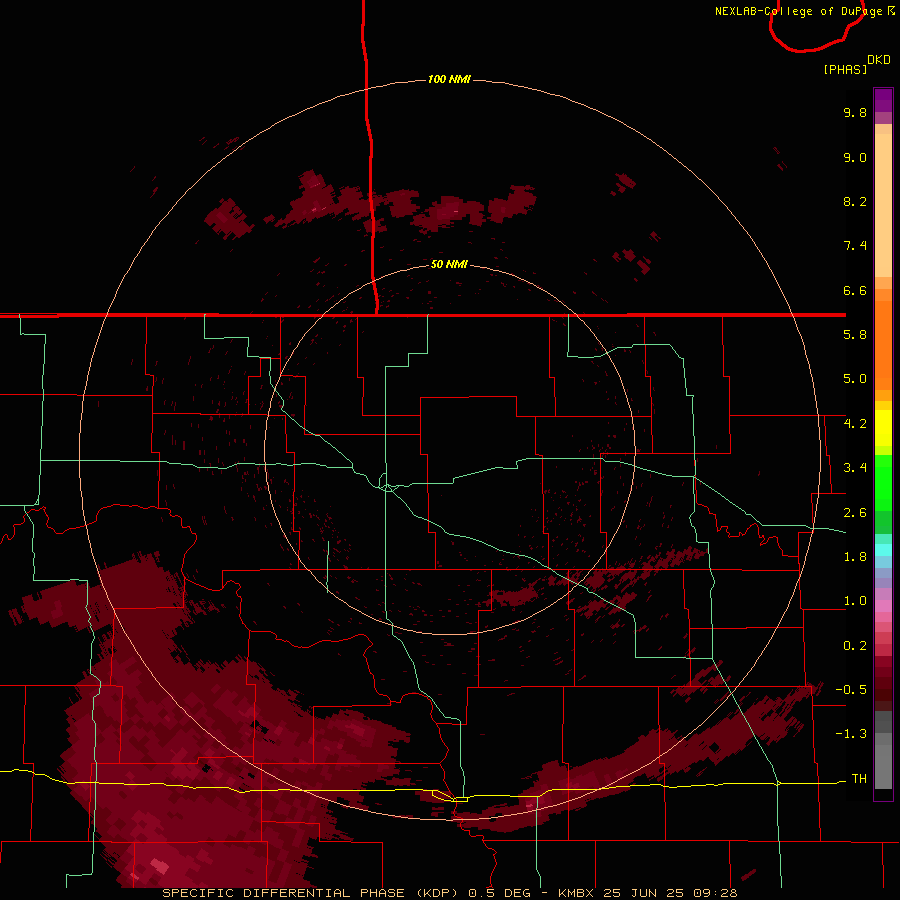Click the 2.6 legend value
The width and height of the screenshot is (900, 900).
(855, 513)
